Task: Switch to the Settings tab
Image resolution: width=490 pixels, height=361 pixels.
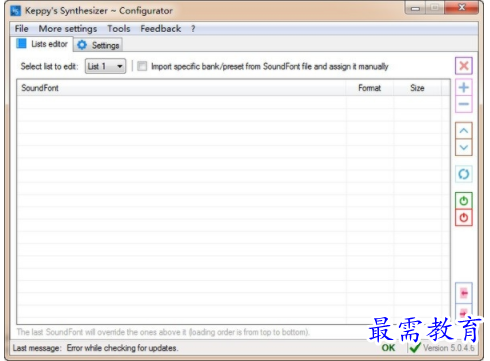Action: [98, 45]
